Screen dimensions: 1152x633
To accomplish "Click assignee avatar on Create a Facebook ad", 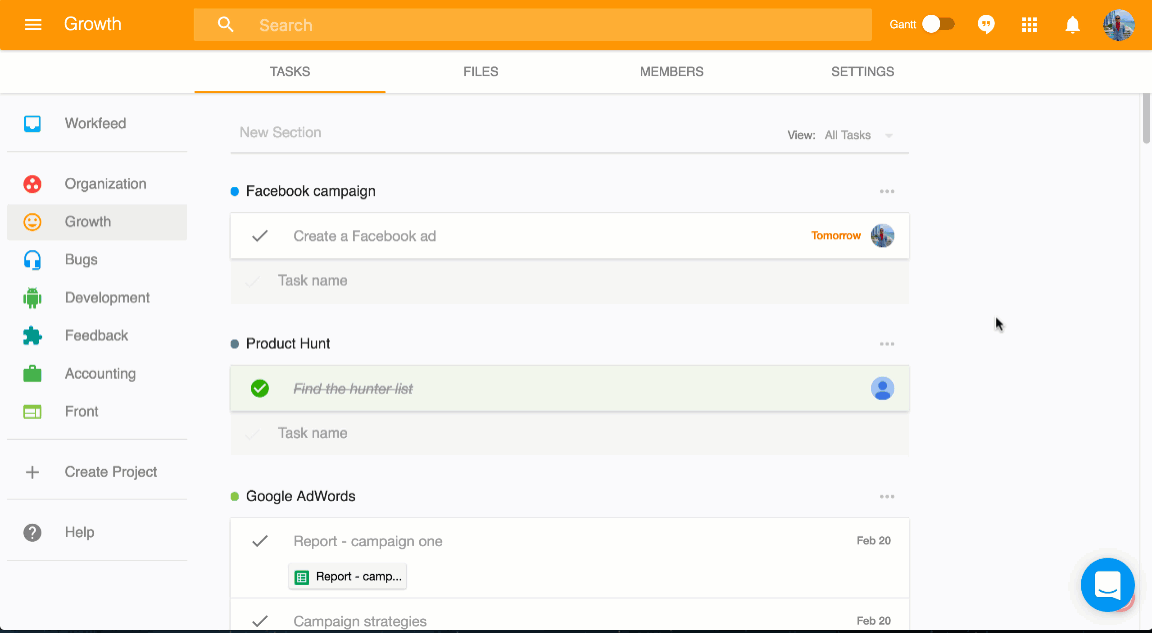I will click(882, 236).
